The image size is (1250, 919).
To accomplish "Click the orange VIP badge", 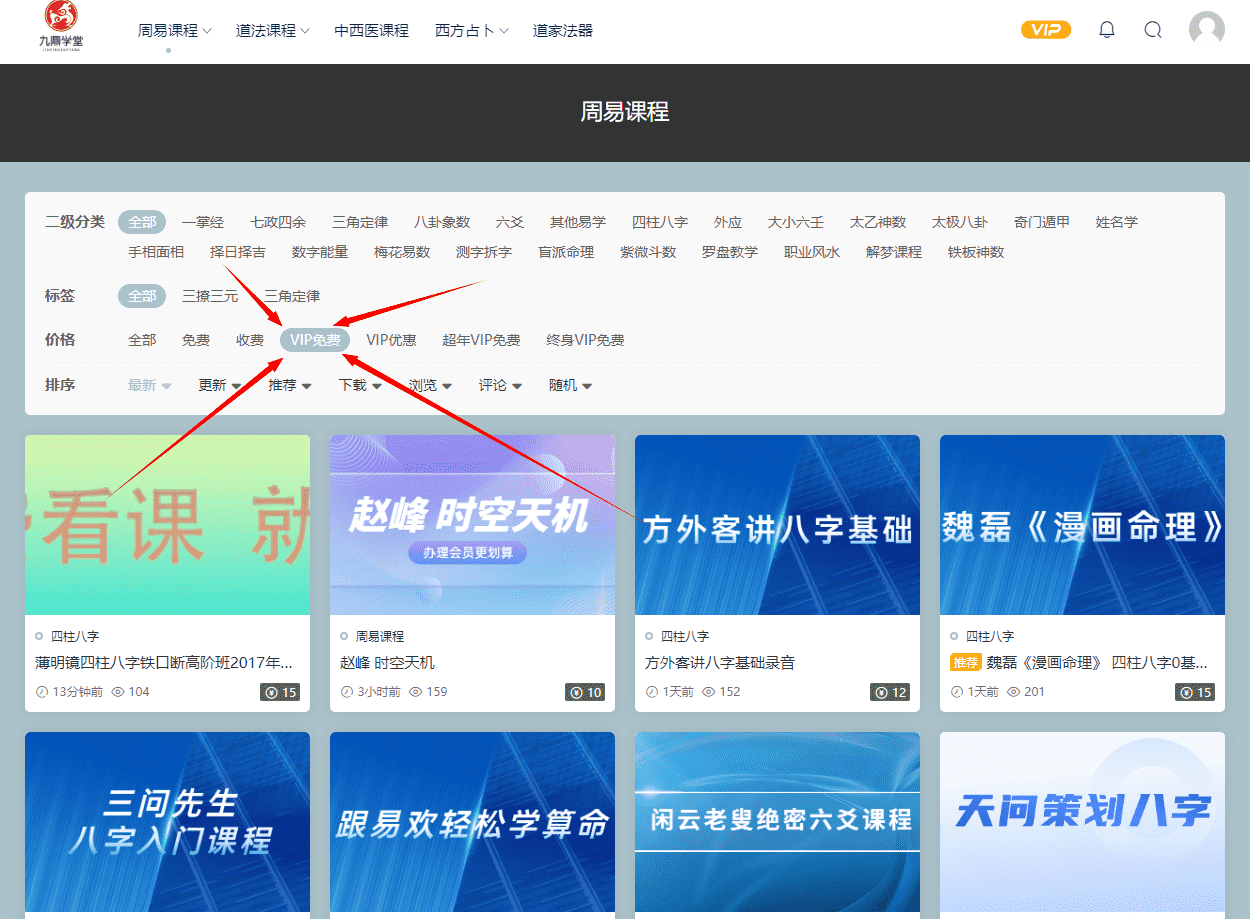I will tap(1045, 30).
